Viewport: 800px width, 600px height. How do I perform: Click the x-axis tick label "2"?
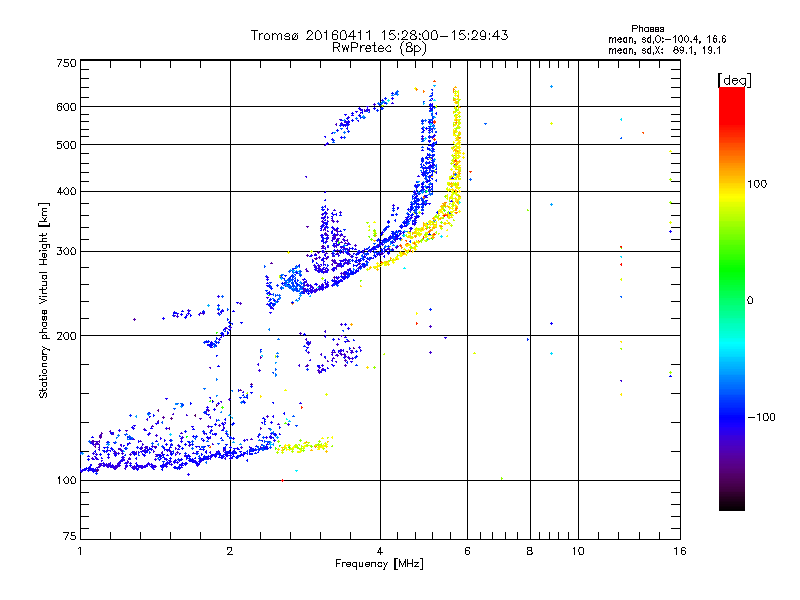230,551
